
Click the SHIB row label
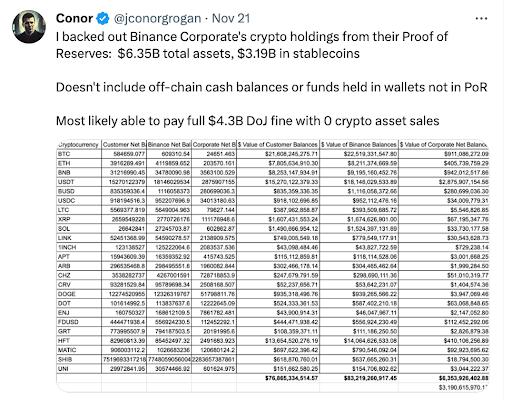point(65,359)
